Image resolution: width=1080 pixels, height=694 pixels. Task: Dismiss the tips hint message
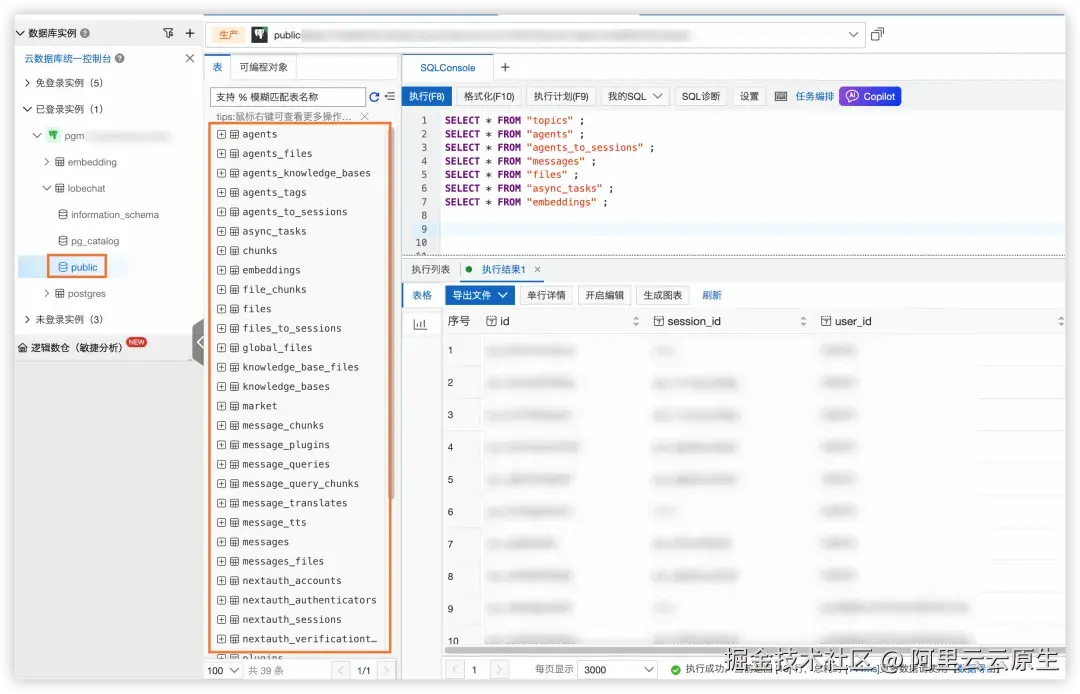(x=364, y=116)
